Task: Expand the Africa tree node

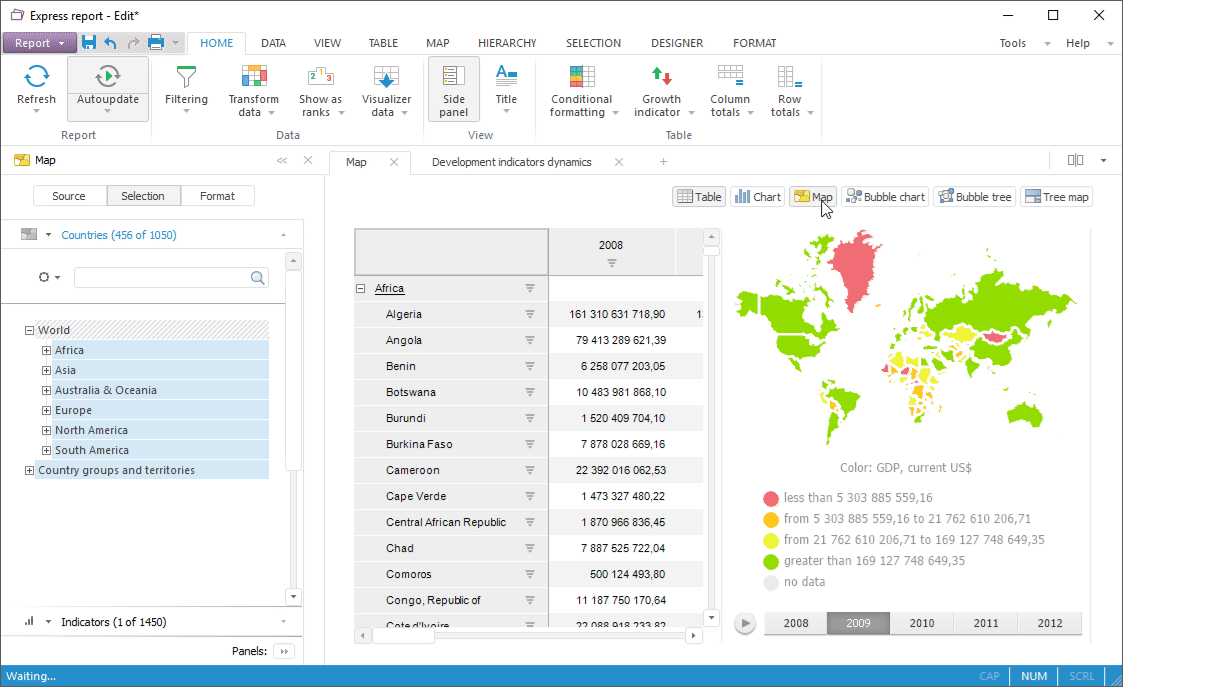Action: point(46,350)
